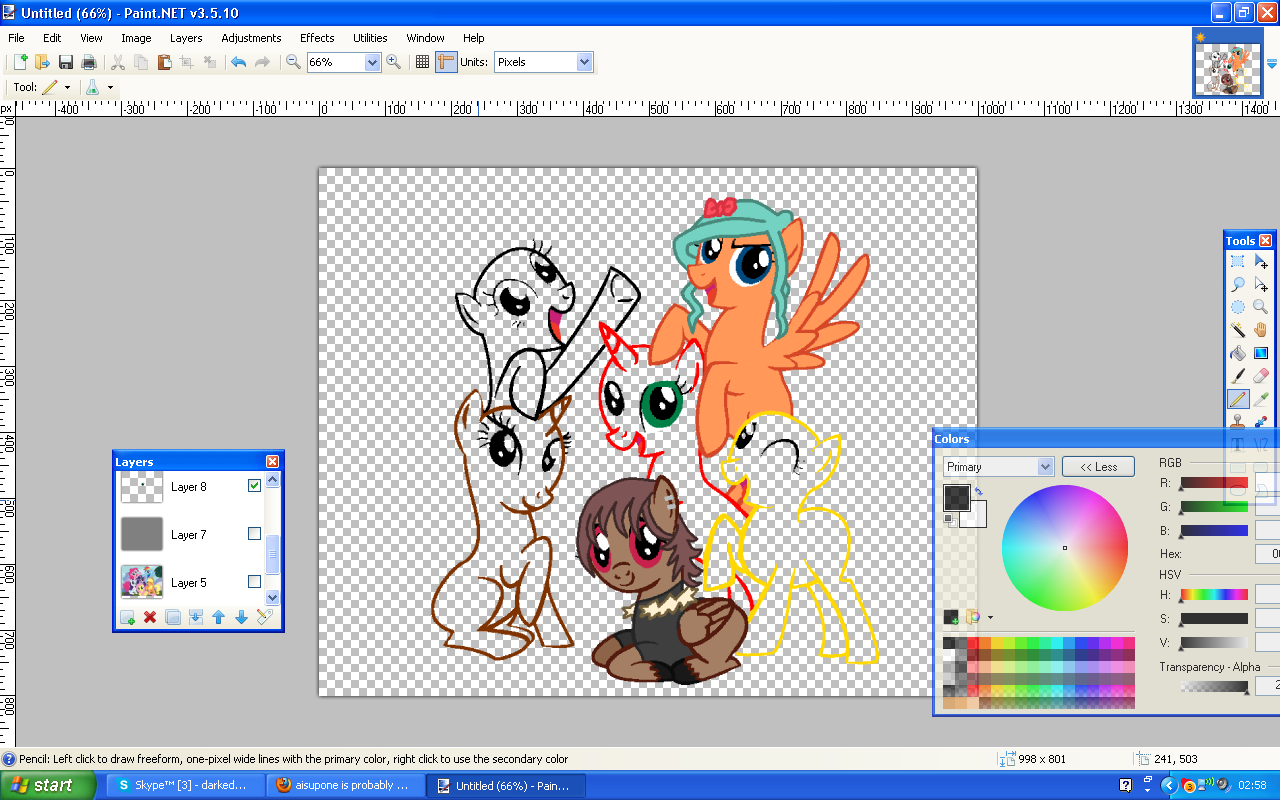This screenshot has height=800, width=1280.
Task: Enable visibility checkbox for Layer 5
Action: [x=254, y=582]
